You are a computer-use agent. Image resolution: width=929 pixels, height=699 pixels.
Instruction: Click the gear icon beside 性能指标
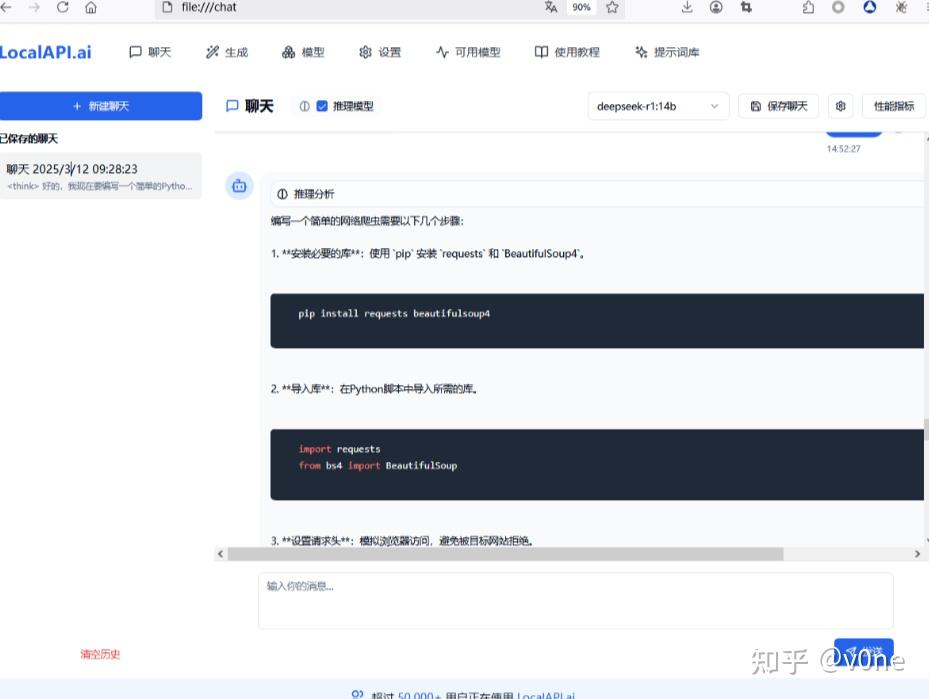[841, 106]
